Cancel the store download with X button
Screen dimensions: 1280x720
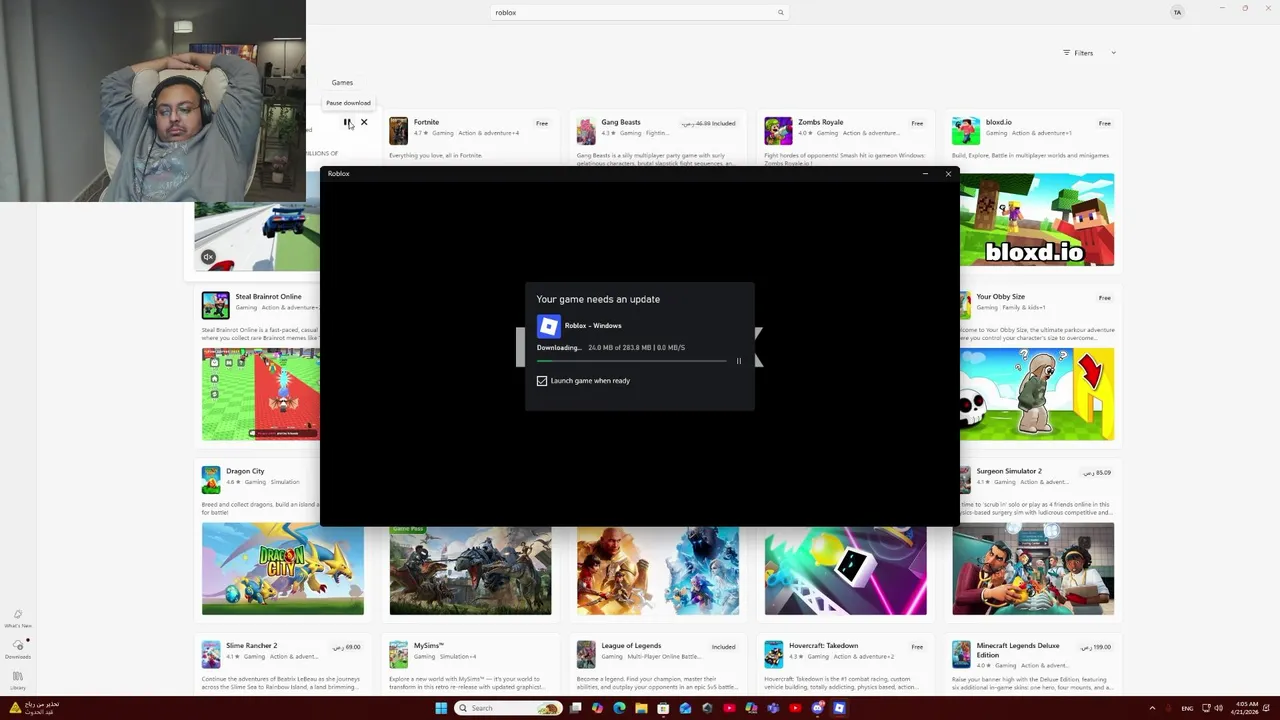click(364, 122)
